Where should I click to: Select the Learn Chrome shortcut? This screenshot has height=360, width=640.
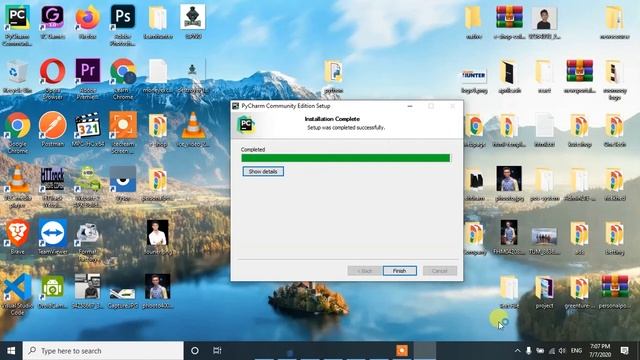pyautogui.click(x=122, y=79)
